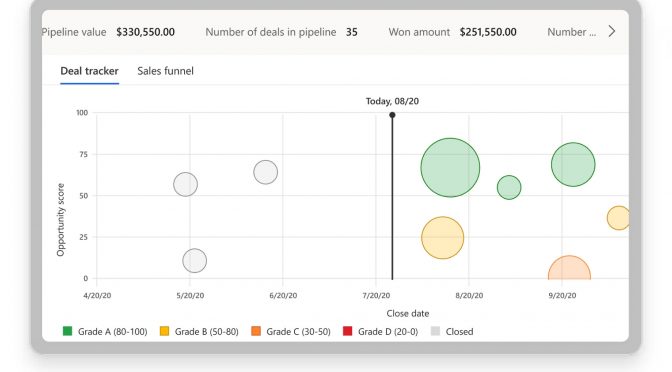
Task: Click the Today 08/20 timeline marker dot
Action: (x=392, y=115)
